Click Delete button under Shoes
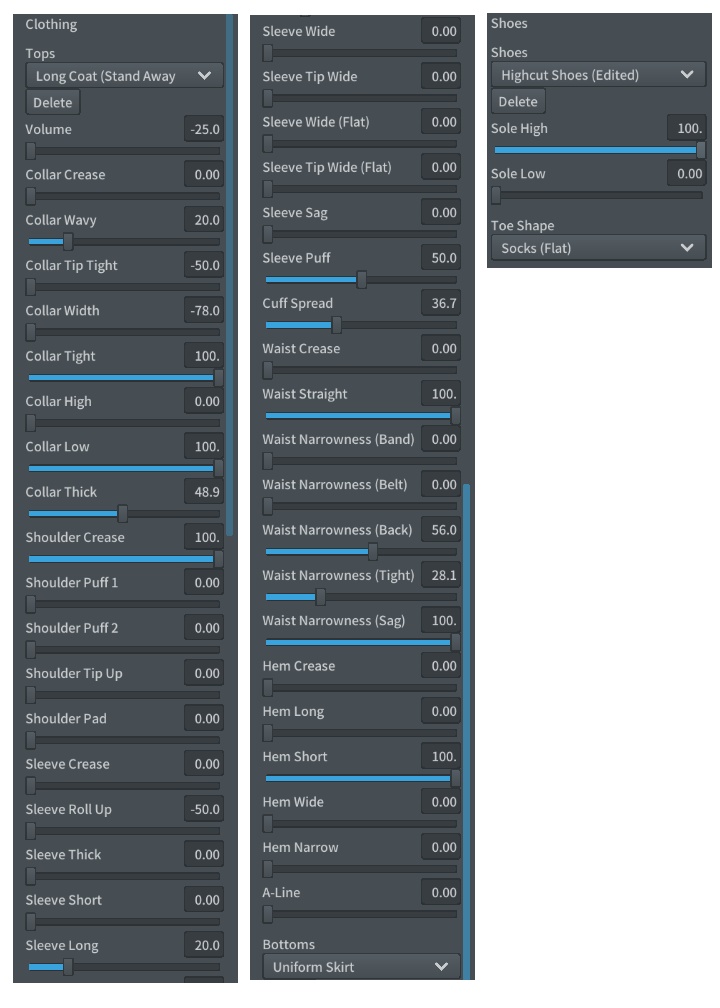 (517, 101)
